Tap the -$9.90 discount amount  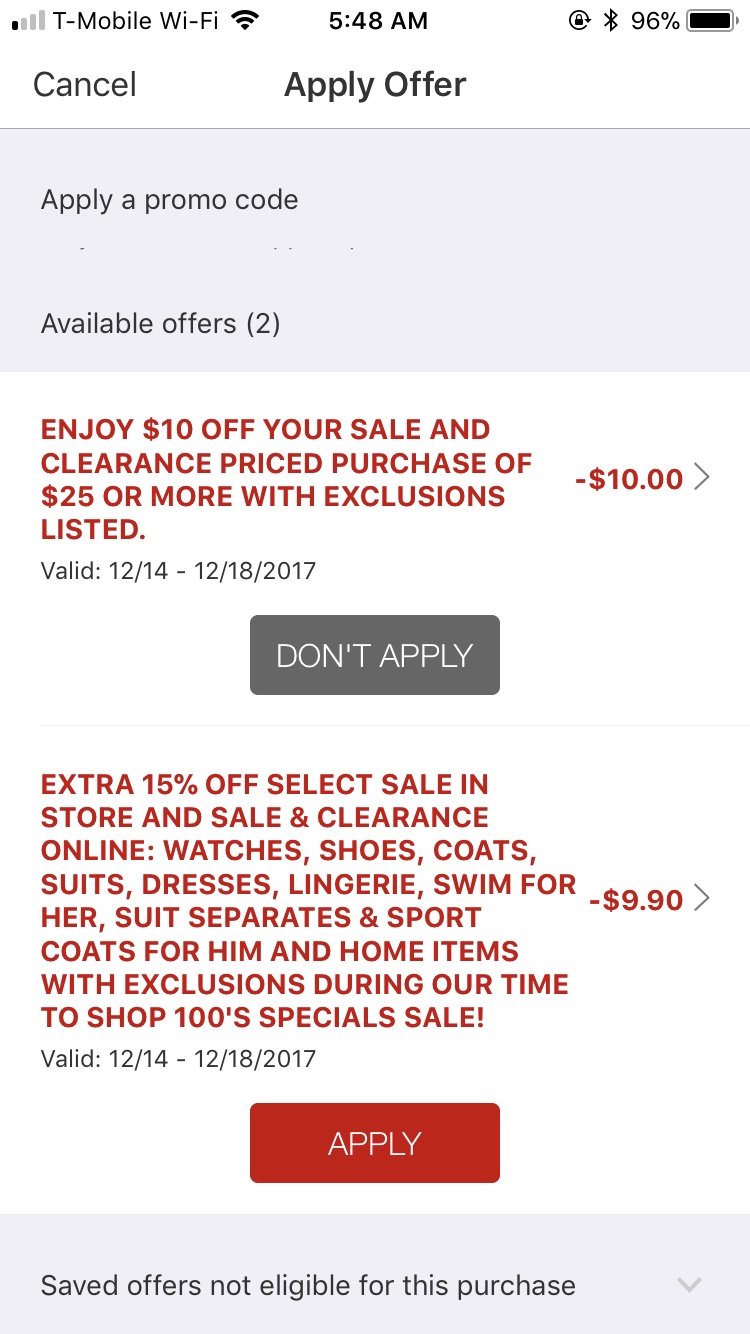click(x=636, y=900)
